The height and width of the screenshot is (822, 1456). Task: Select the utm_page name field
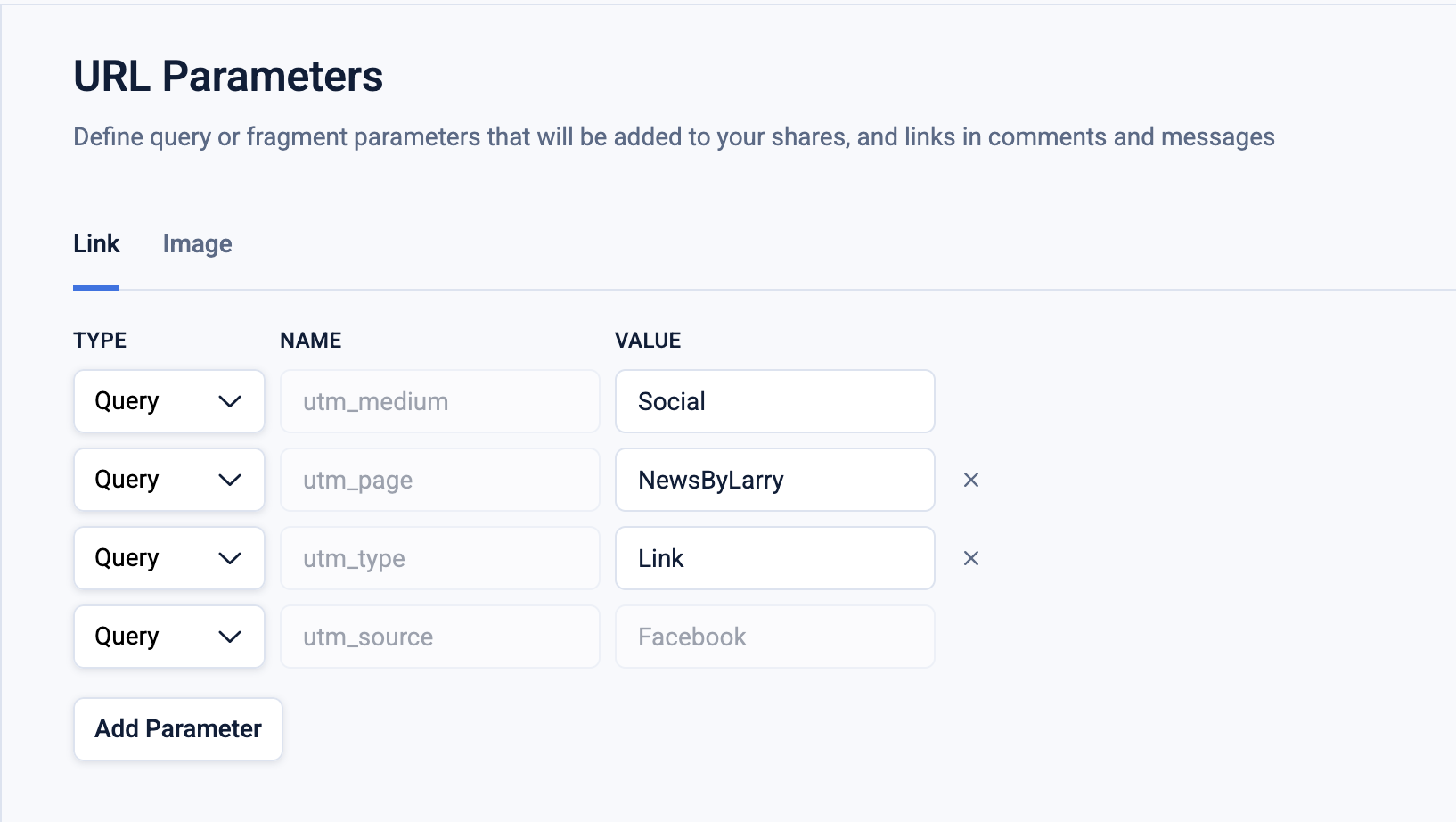pyautogui.click(x=440, y=480)
